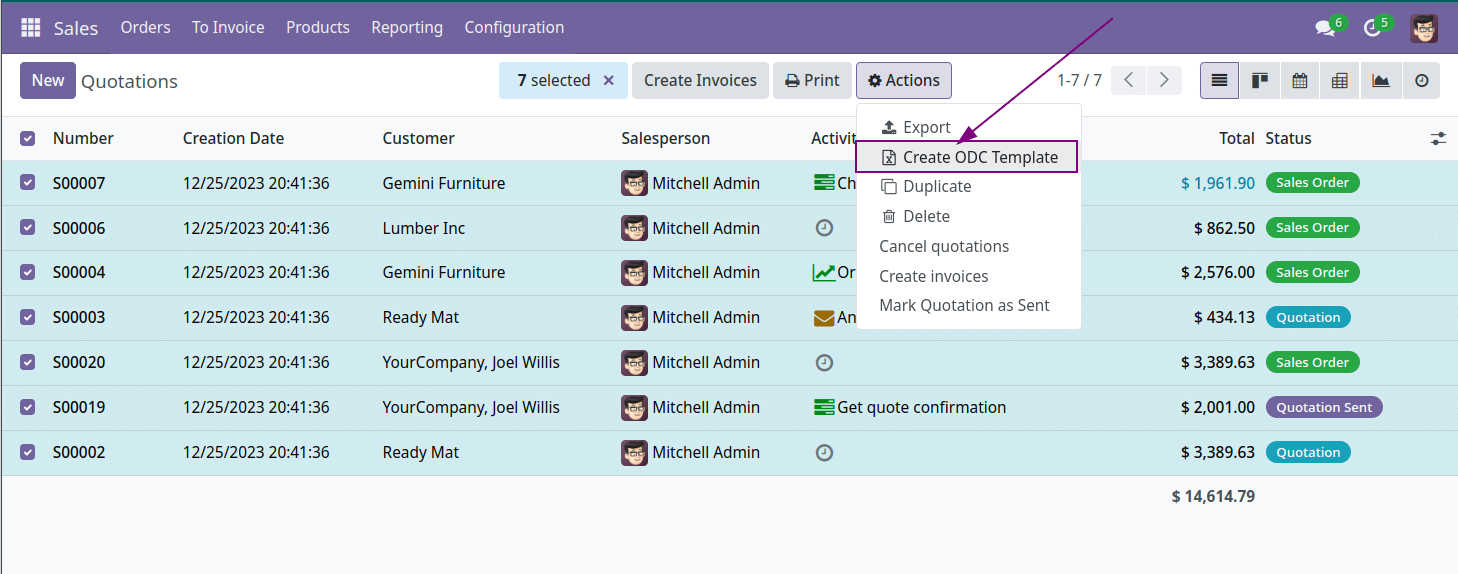Open the apps grid home menu
The height and width of the screenshot is (574, 1458).
coord(31,28)
